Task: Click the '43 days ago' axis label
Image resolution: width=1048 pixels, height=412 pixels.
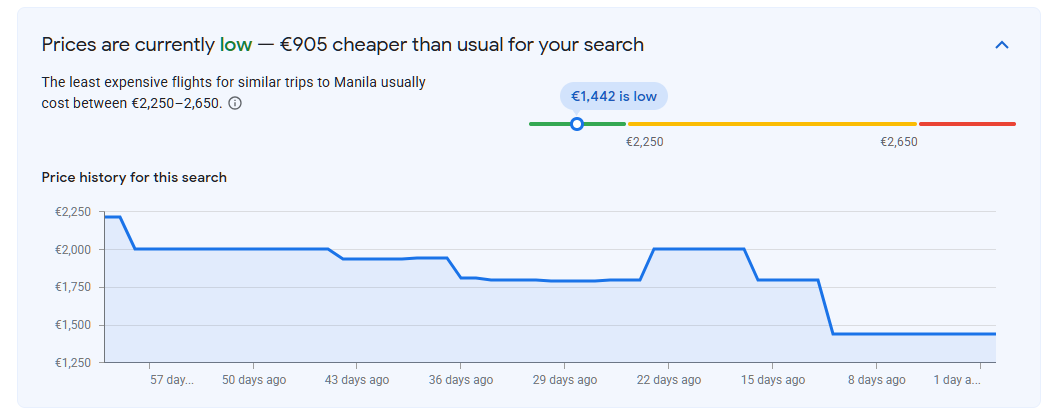Action: click(x=357, y=380)
